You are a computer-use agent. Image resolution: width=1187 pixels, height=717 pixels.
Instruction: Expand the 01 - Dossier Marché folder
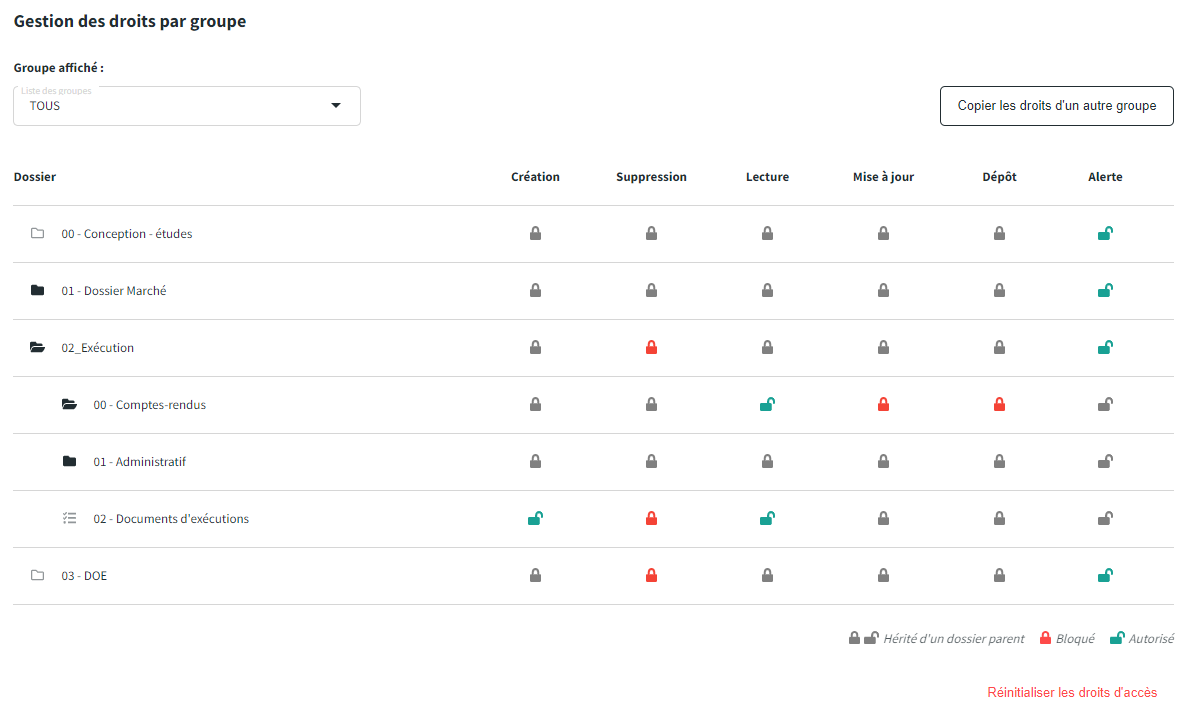(37, 291)
